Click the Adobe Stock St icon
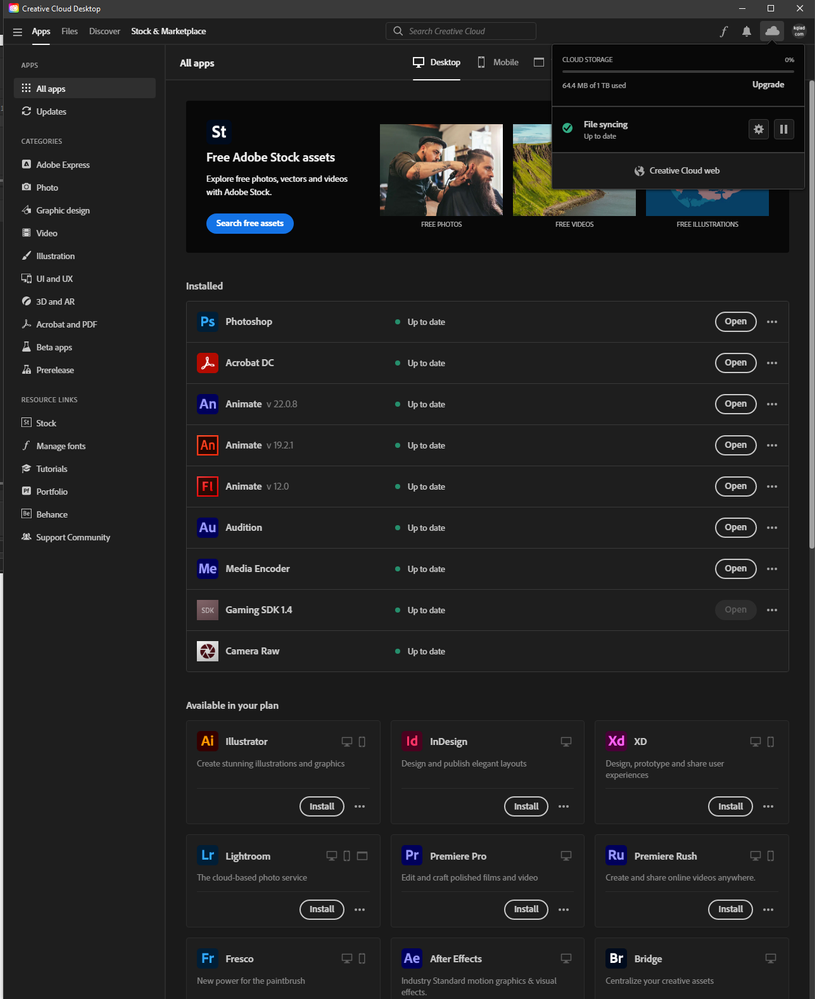The width and height of the screenshot is (815, 999). point(219,132)
